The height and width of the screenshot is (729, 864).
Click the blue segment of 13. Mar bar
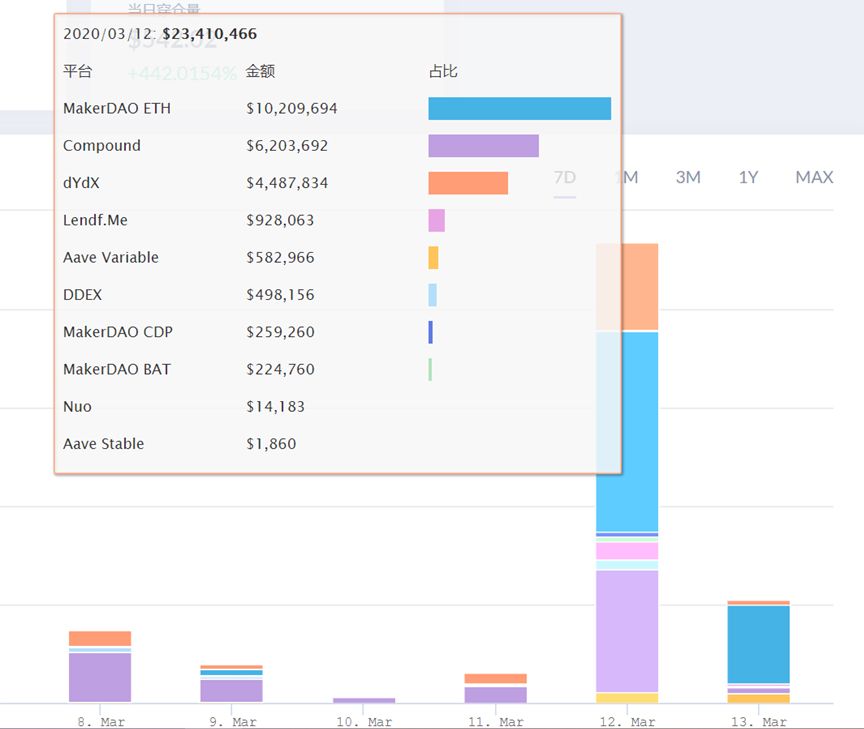(758, 644)
